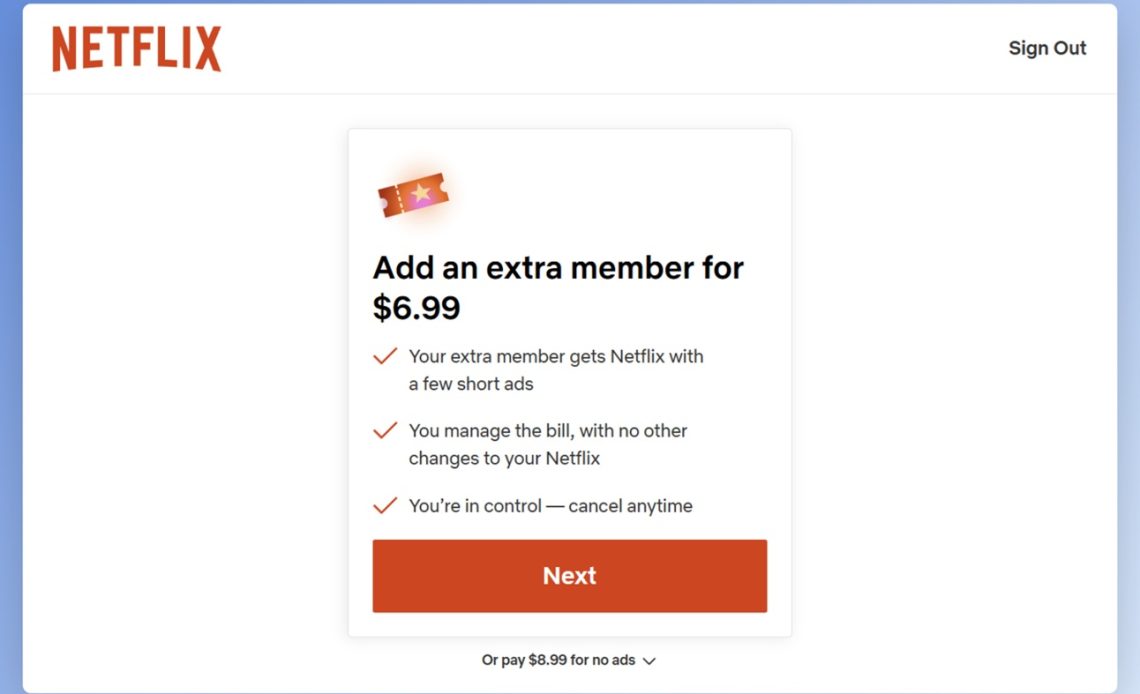1140x694 pixels.
Task: Click the 'You manage the bill, with no other' line
Action: pos(548,431)
